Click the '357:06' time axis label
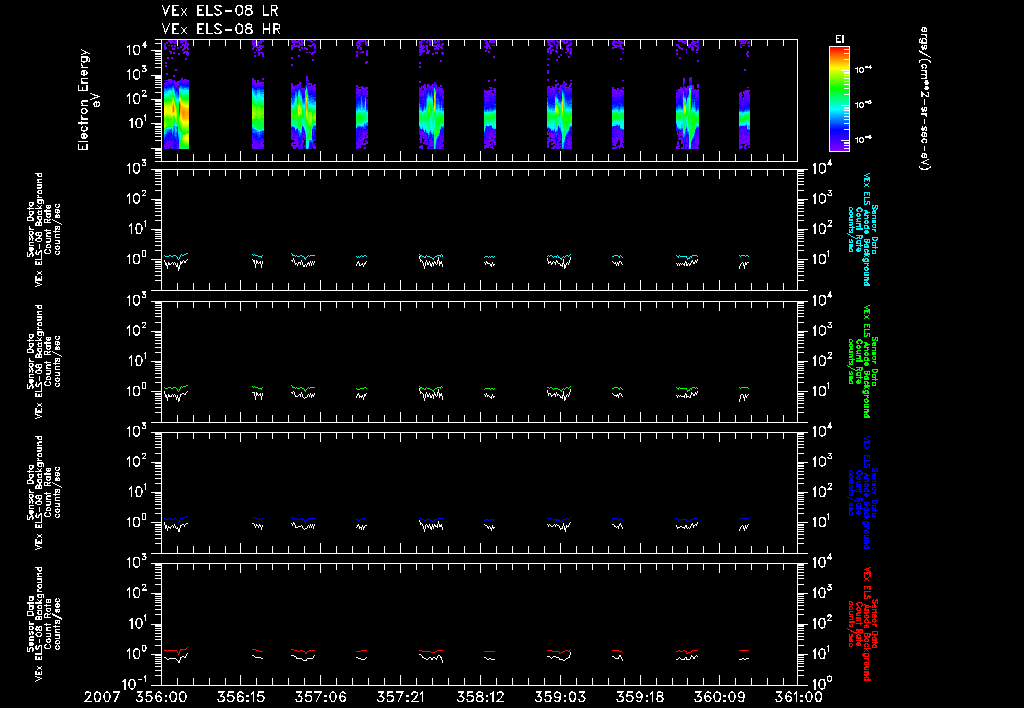1024x708 pixels. point(321,698)
